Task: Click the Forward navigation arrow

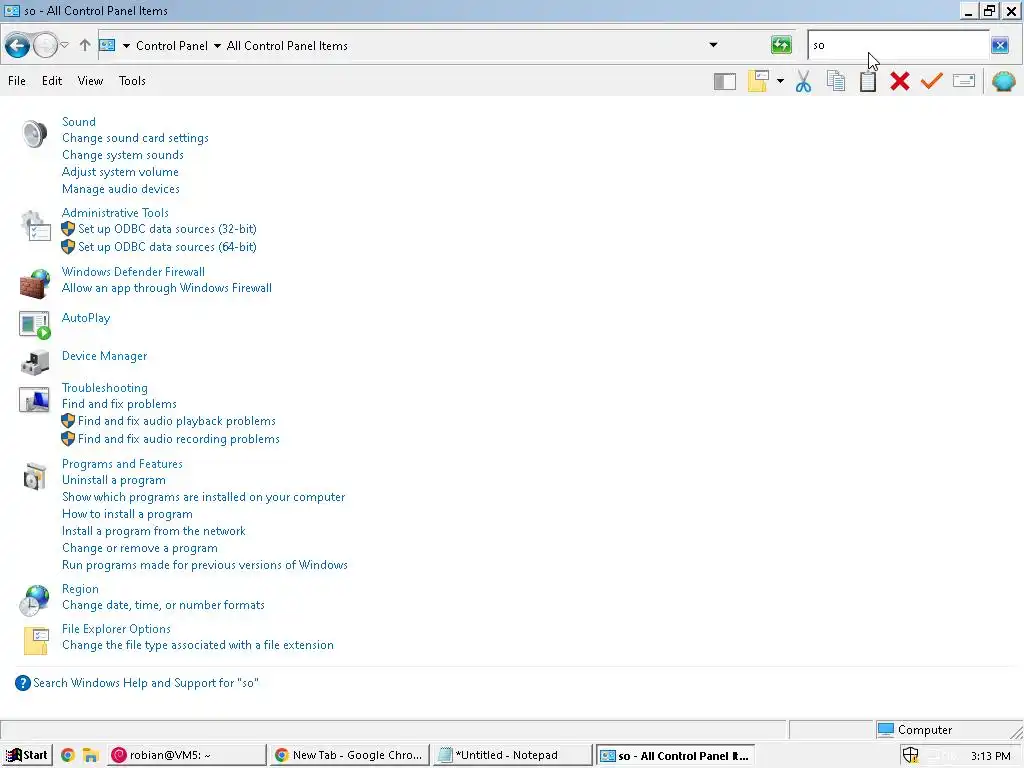Action: [45, 46]
